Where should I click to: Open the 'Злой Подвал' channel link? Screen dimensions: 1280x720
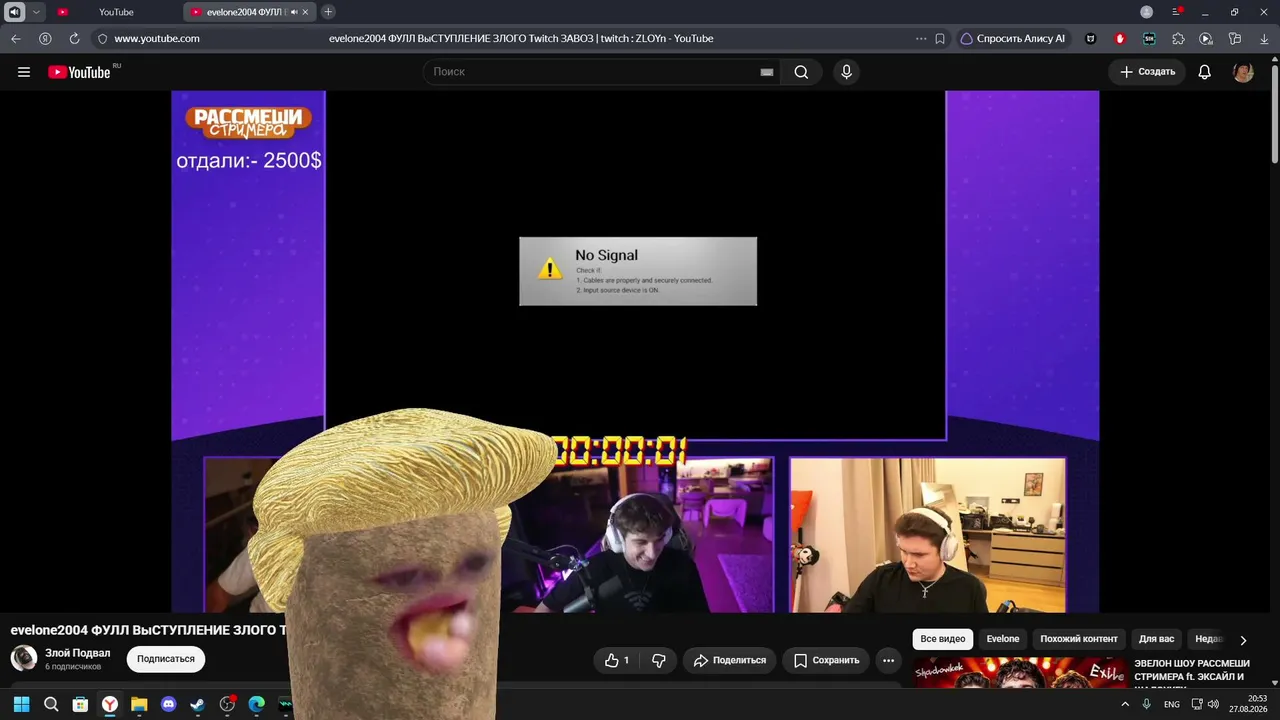[x=78, y=653]
